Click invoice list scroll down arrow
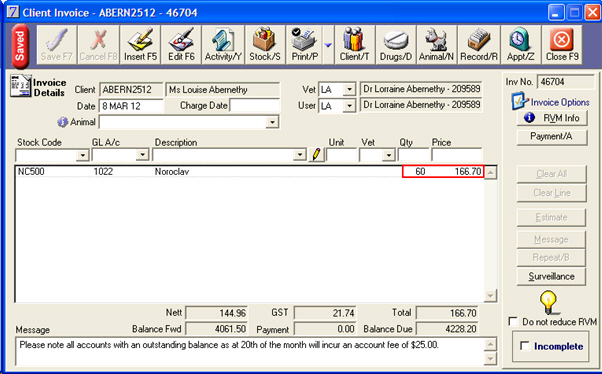The width and height of the screenshot is (602, 374). (490, 295)
